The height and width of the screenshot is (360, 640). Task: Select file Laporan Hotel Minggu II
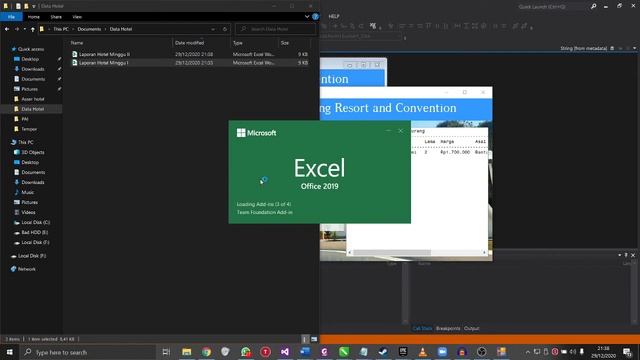click(x=104, y=54)
